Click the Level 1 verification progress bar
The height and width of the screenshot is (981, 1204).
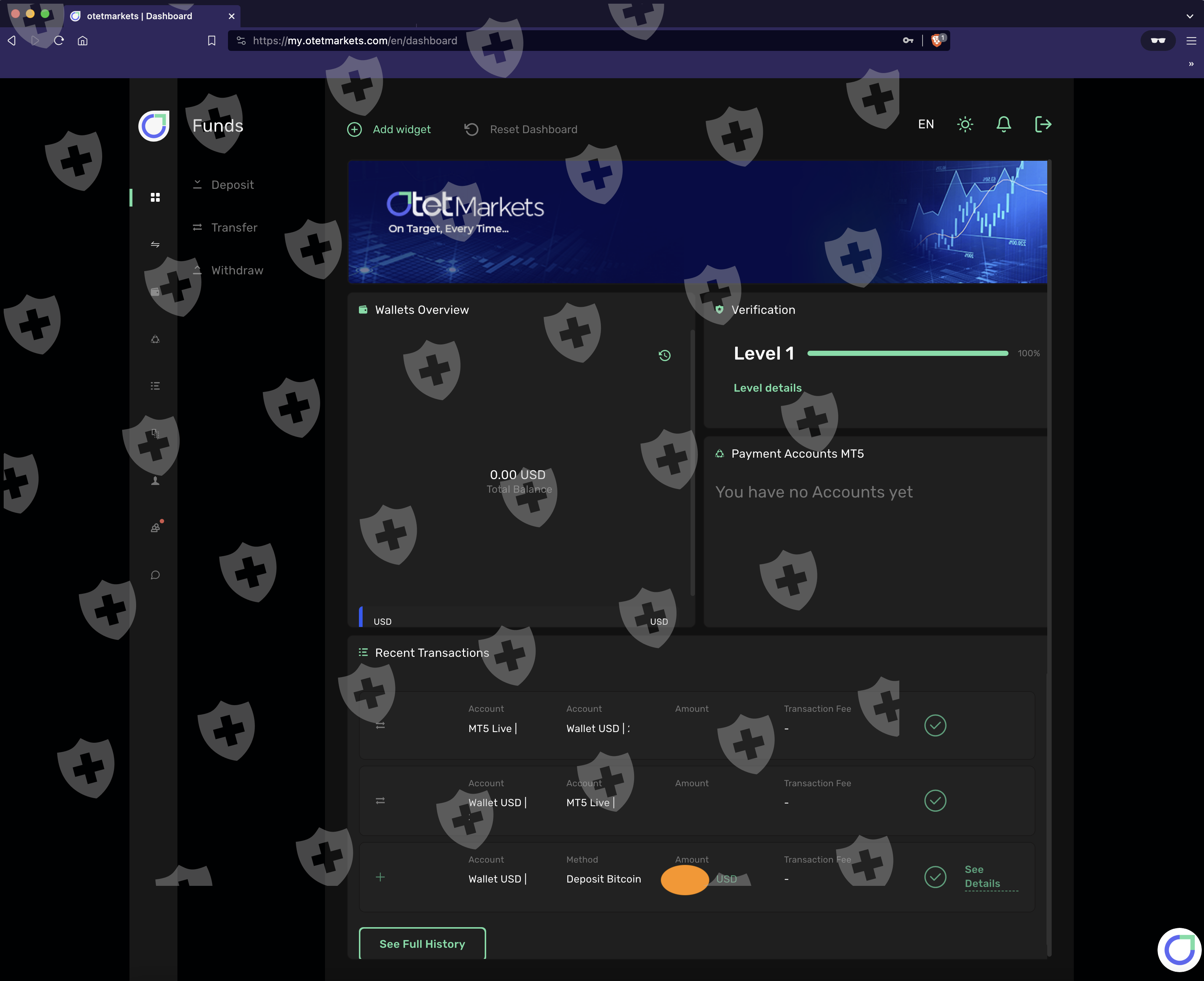click(907, 353)
